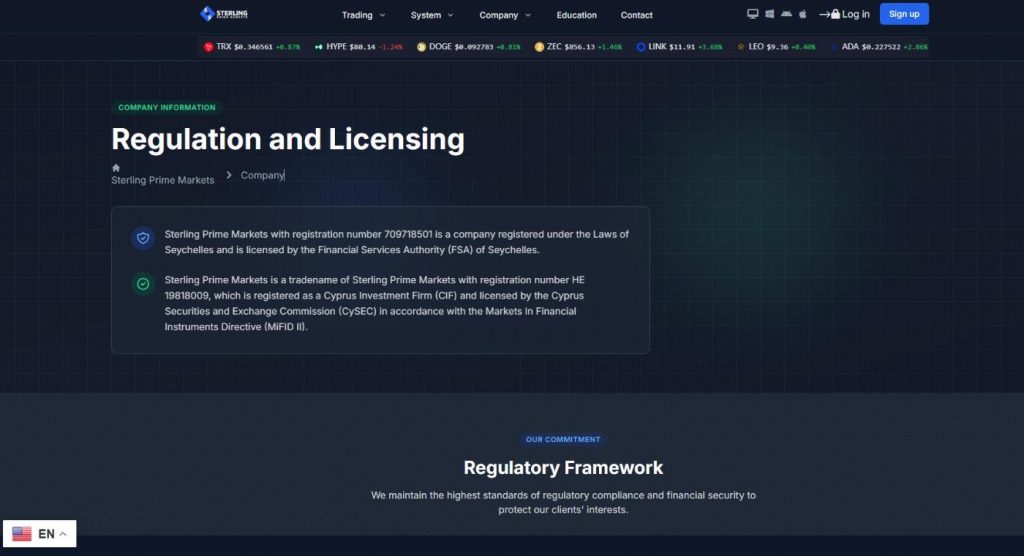This screenshot has width=1024, height=556.
Task: Click the Log in link
Action: click(844, 14)
